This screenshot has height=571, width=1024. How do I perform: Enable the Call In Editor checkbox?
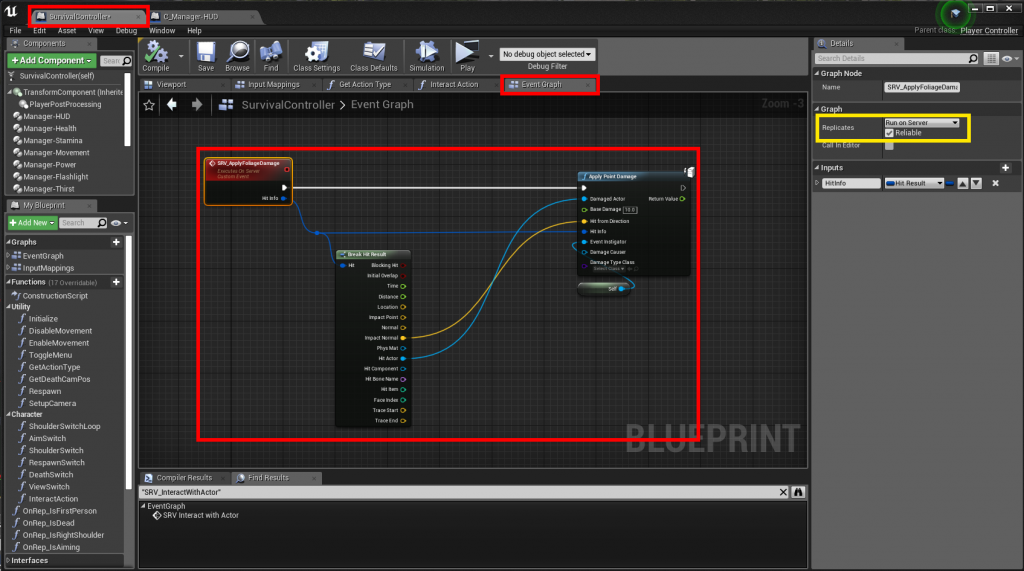(x=889, y=146)
